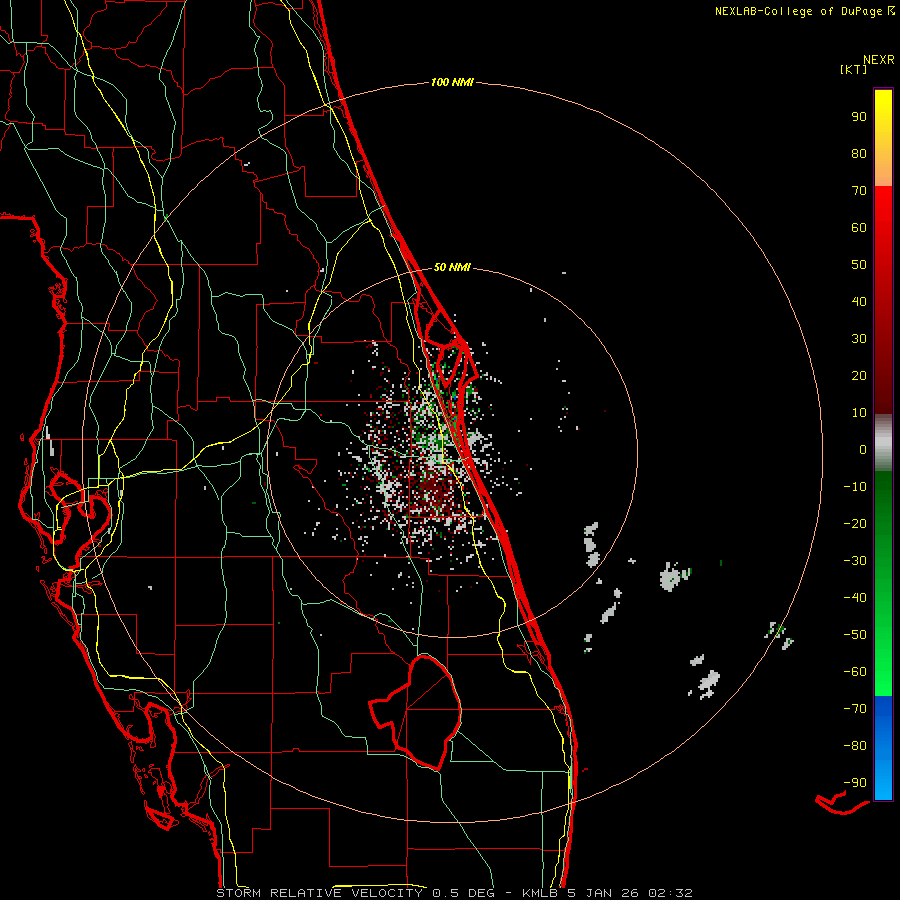
Task: Click the Storm Relative Velocity caption at the bottom
Action: click(454, 893)
